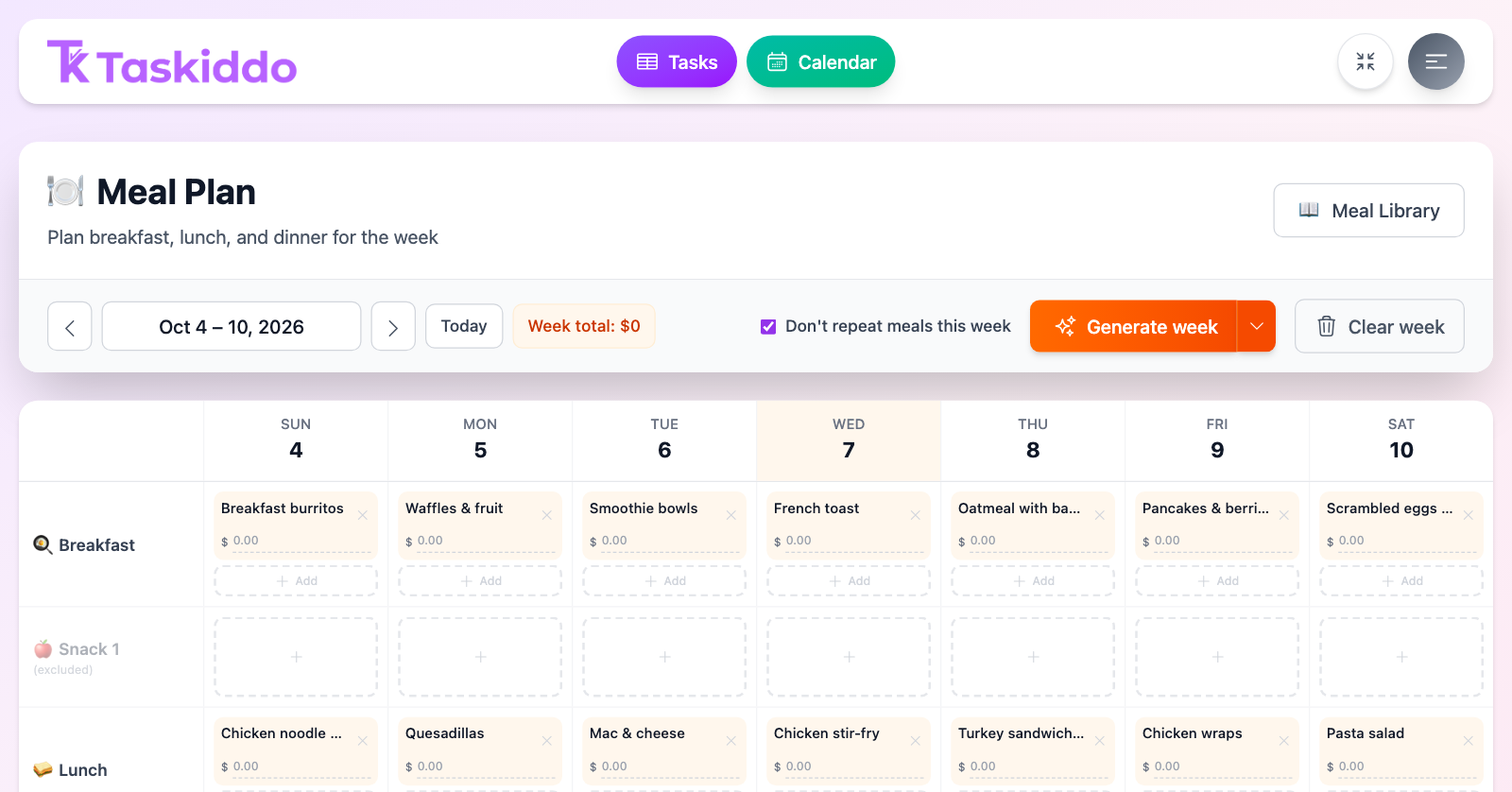Remove Smoothie bowls from Tuesday
1512x792 pixels.
coord(731,515)
